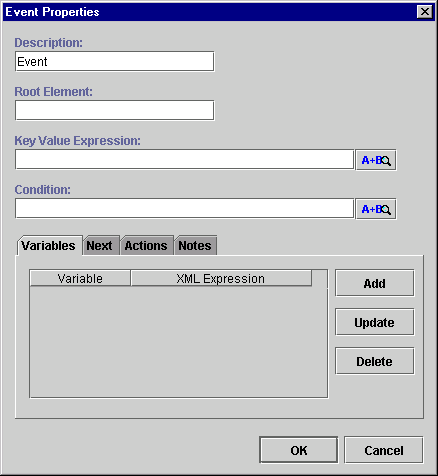The image size is (438, 476).
Task: Select the Variable column header
Action: pos(80,278)
